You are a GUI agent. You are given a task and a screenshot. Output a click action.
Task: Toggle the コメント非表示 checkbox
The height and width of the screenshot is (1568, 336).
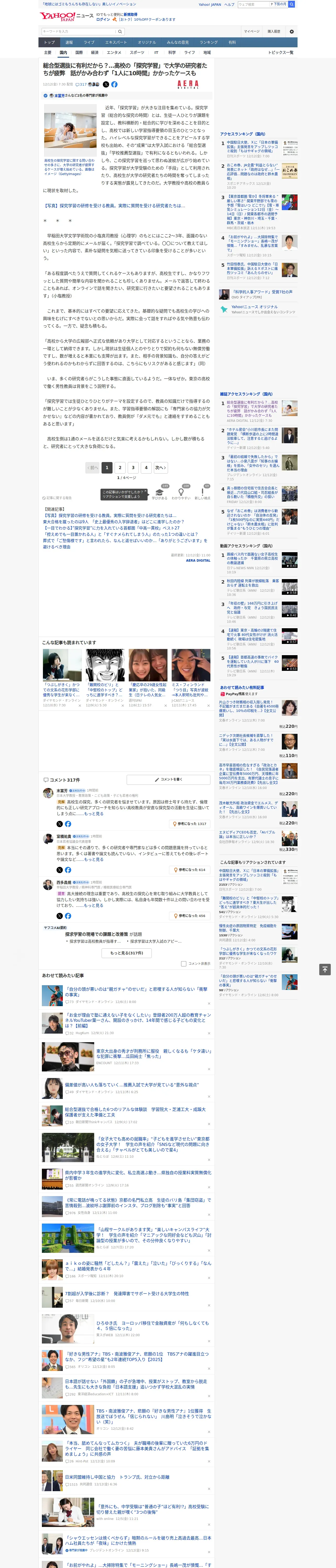[x=183, y=964]
